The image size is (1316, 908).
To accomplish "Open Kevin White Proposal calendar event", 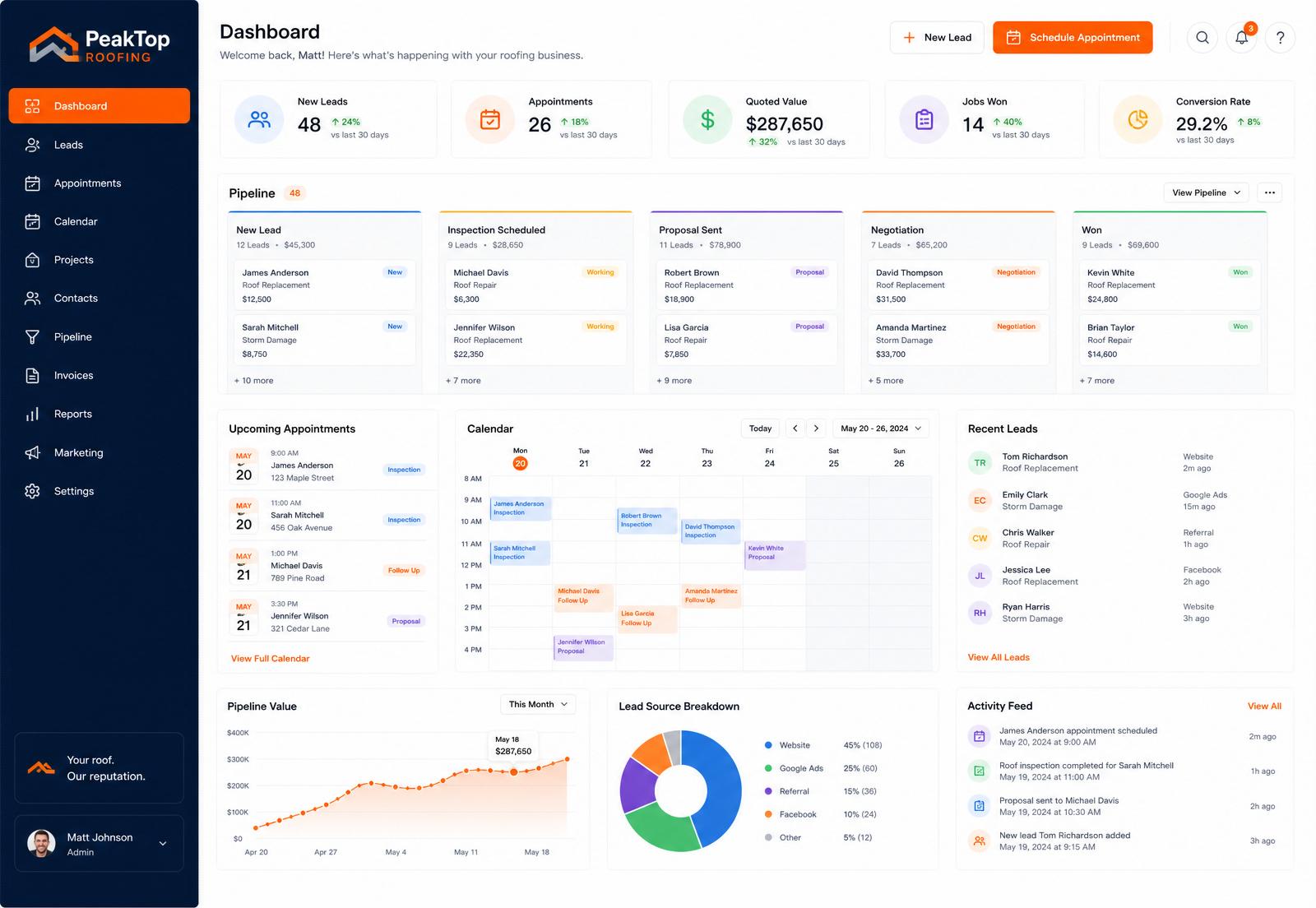I will [x=775, y=554].
